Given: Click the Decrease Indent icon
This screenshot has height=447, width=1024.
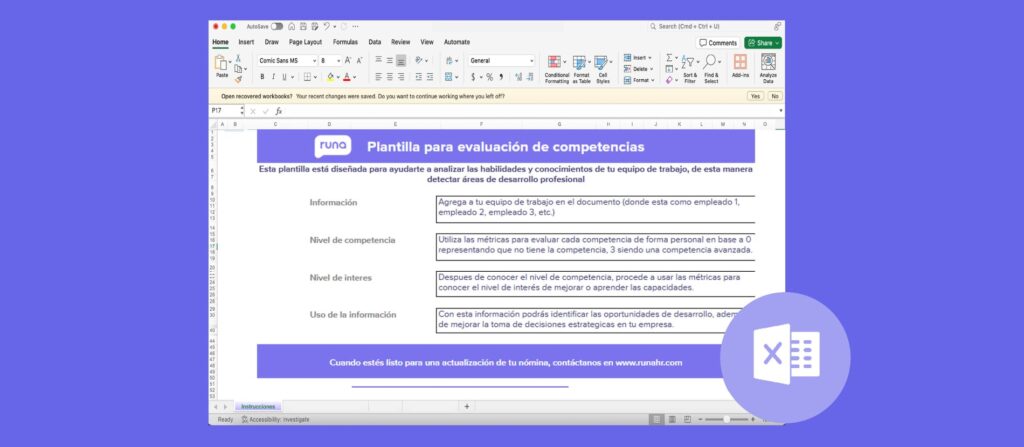Looking at the screenshot, I should click(419, 77).
